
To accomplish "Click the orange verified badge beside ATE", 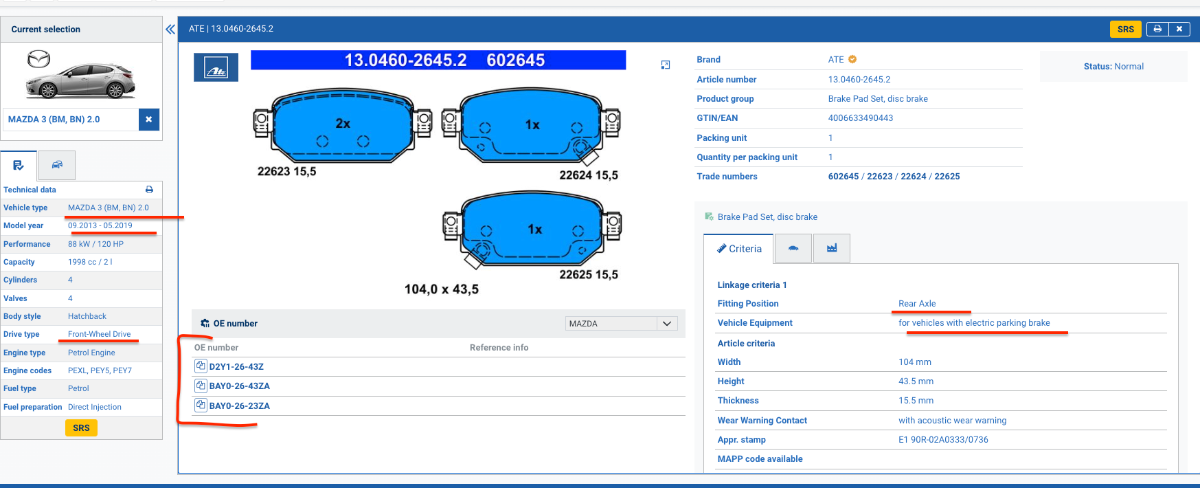I will click(852, 60).
